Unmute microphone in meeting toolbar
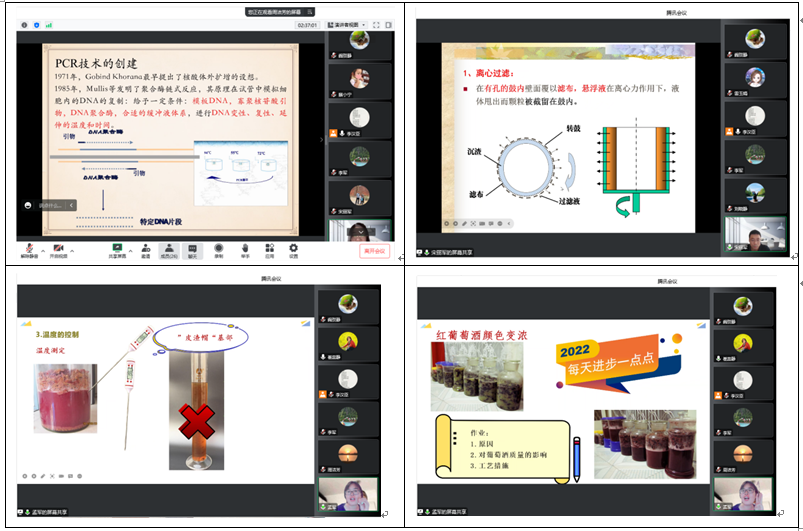The image size is (803, 531). point(28,248)
